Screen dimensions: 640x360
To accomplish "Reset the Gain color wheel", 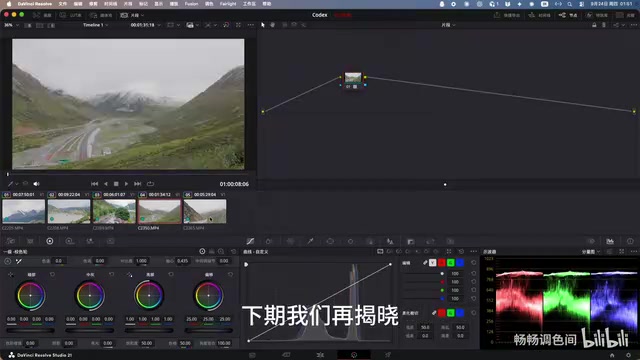I will pos(171,274).
